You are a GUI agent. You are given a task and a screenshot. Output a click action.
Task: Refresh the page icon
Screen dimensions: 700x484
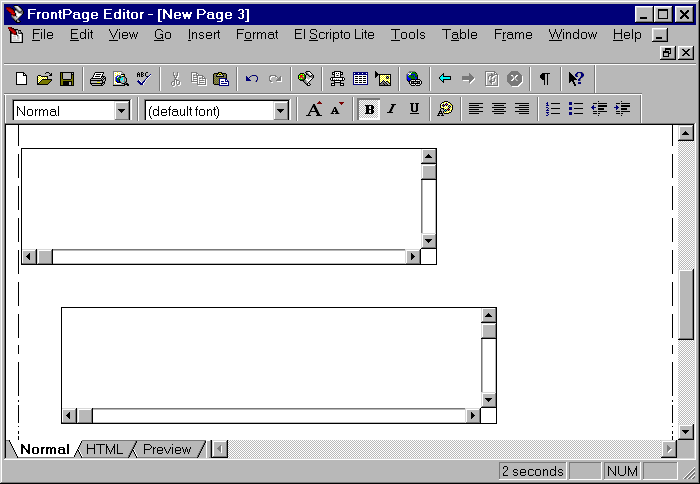pyautogui.click(x=492, y=79)
